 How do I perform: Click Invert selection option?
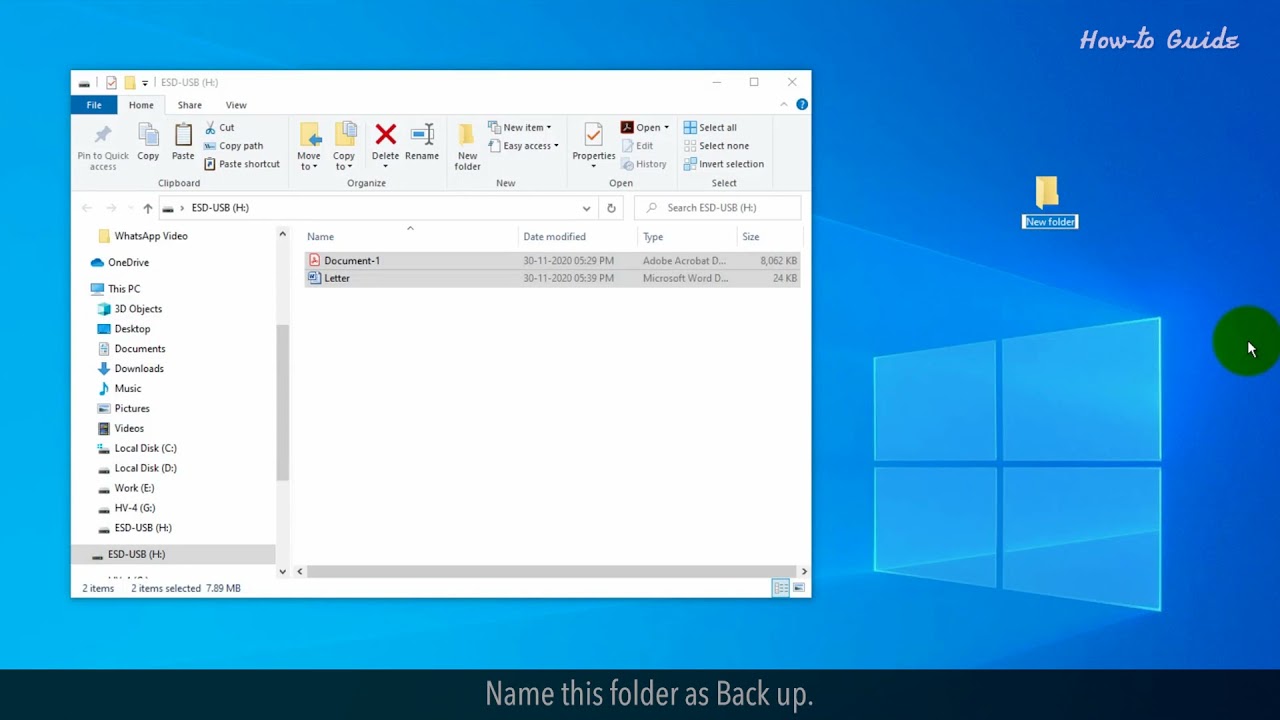[x=724, y=164]
